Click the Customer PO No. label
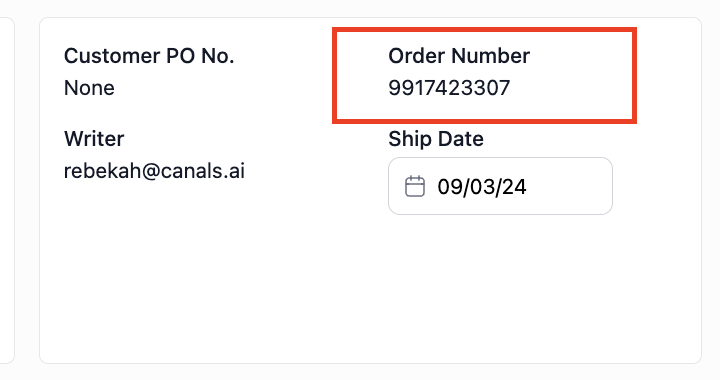Image resolution: width=720 pixels, height=380 pixels. pos(149,56)
